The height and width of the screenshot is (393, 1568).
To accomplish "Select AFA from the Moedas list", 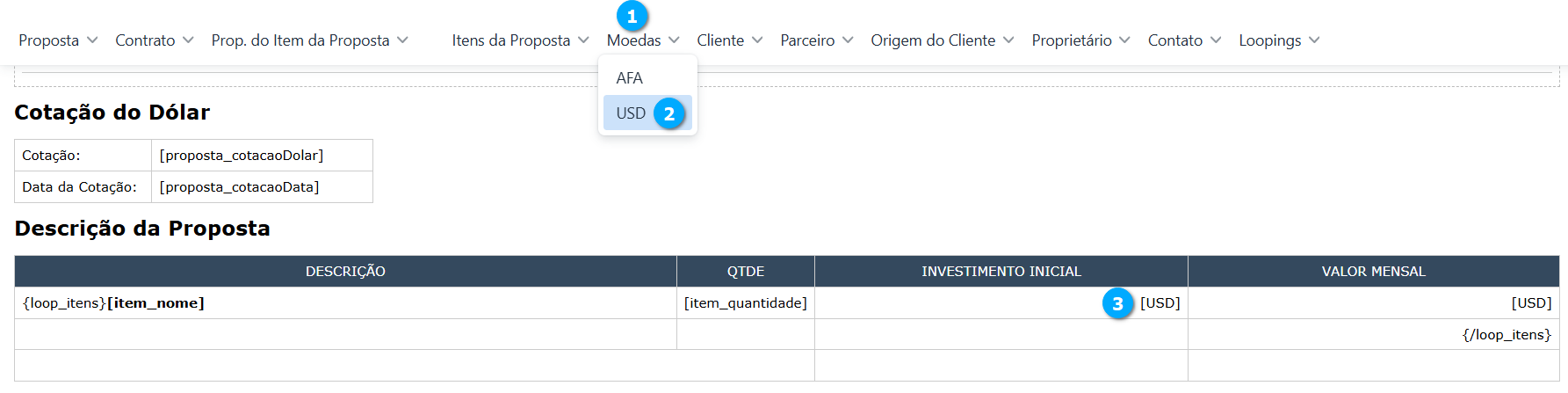I will (x=630, y=78).
